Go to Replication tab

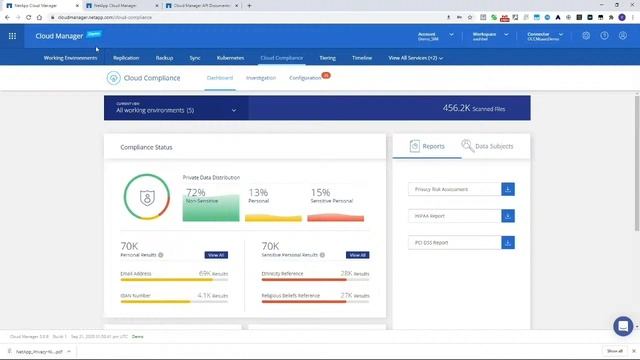126,58
